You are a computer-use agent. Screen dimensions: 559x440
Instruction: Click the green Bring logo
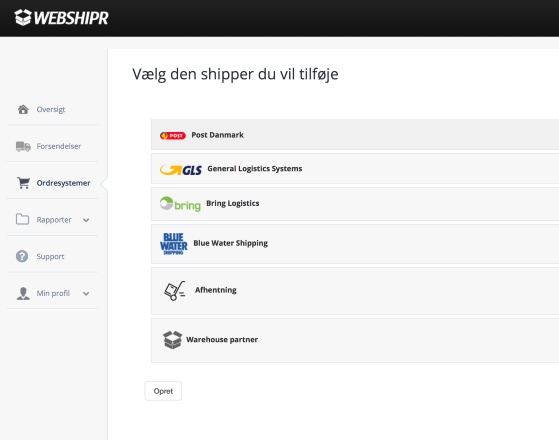click(180, 204)
